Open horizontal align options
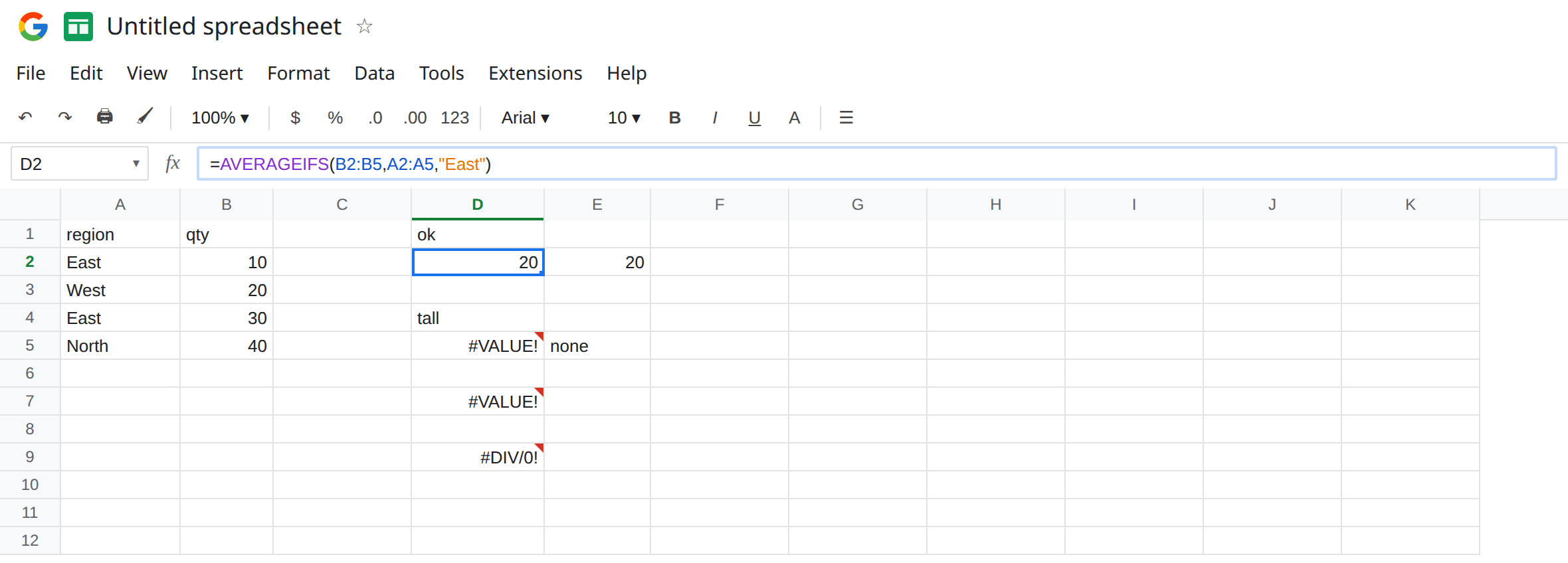 click(846, 118)
